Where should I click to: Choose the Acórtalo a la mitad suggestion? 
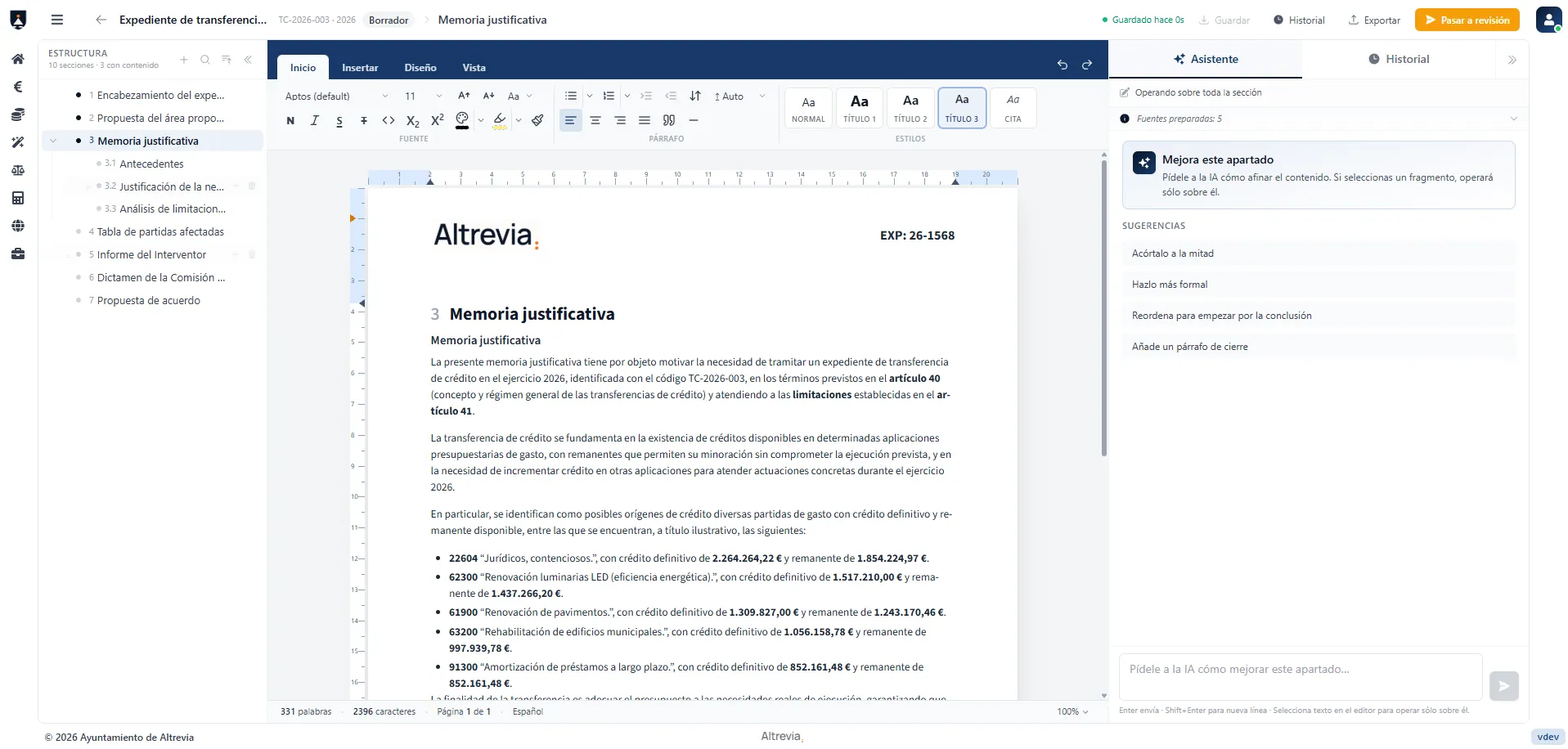[1319, 253]
